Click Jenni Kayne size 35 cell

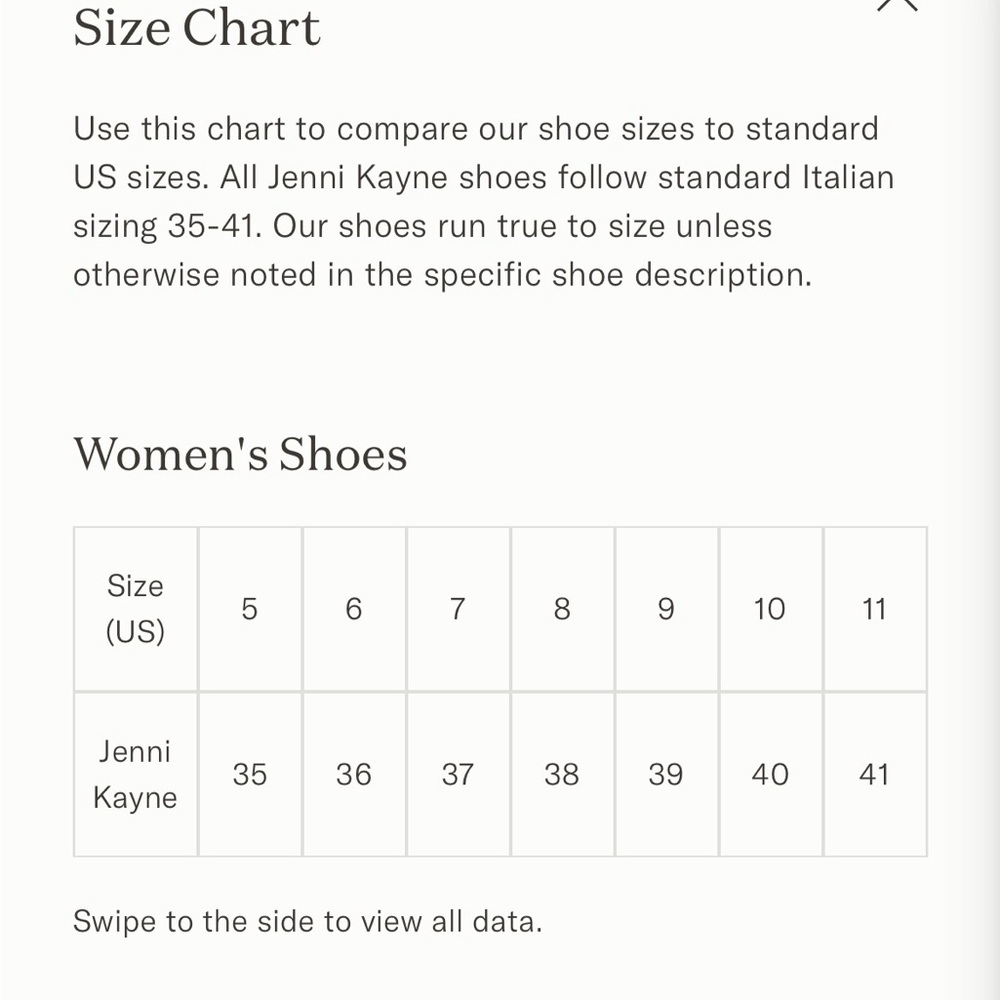(x=250, y=774)
